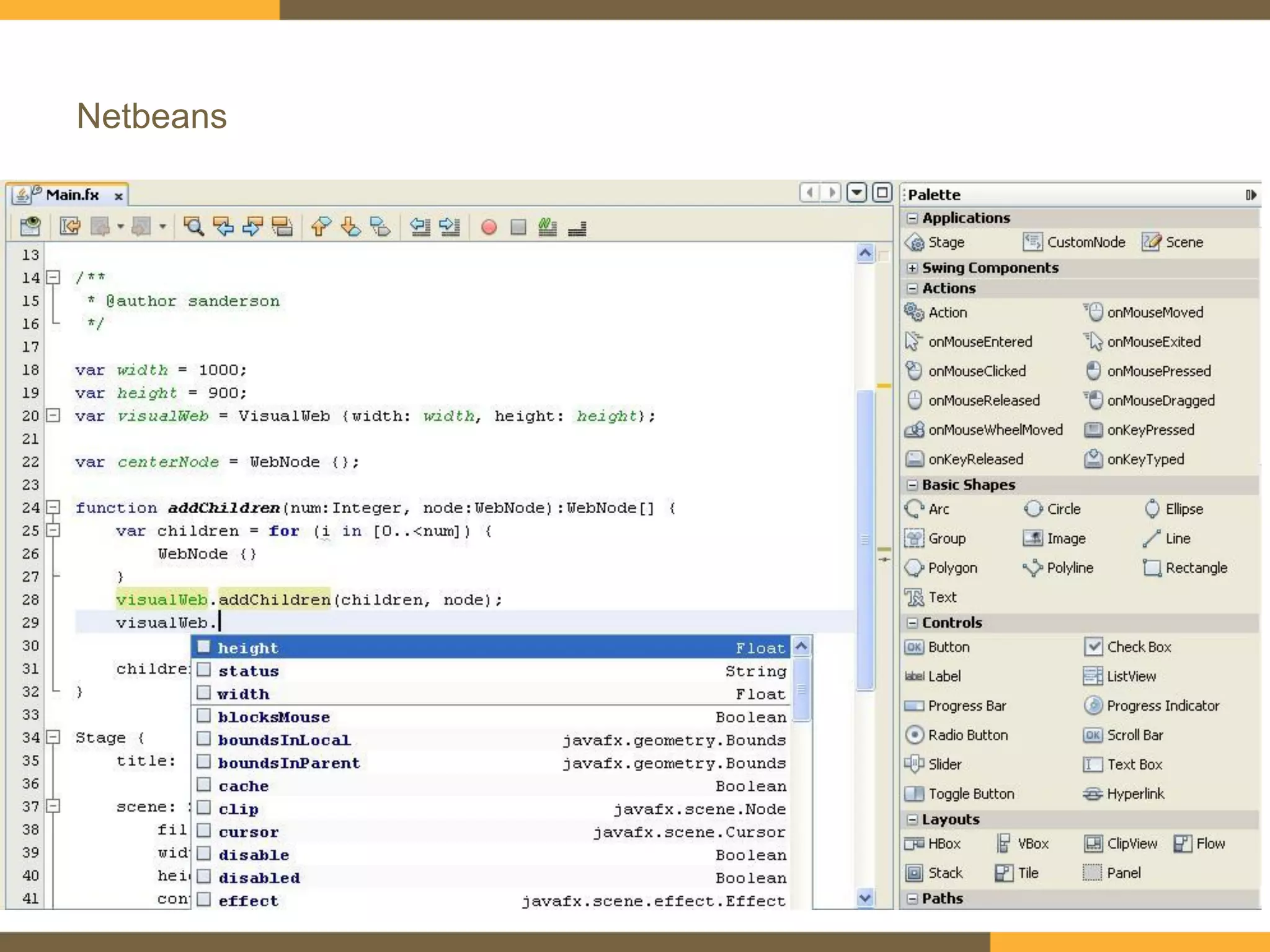
Task: Collapse the Controls palette section
Action: (912, 622)
